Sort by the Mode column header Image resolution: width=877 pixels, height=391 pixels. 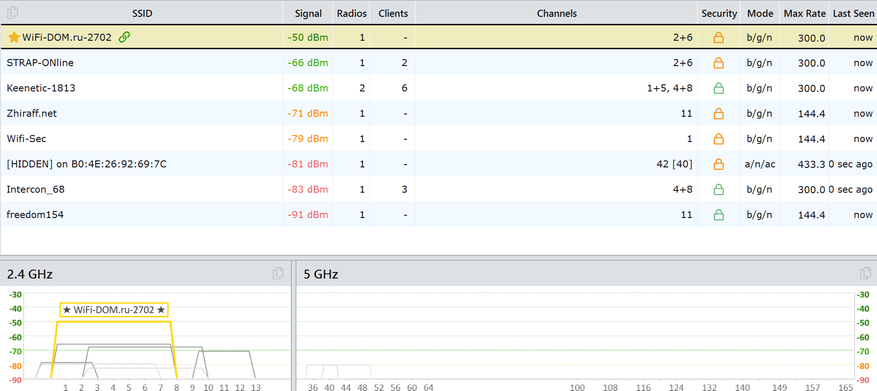coord(760,13)
